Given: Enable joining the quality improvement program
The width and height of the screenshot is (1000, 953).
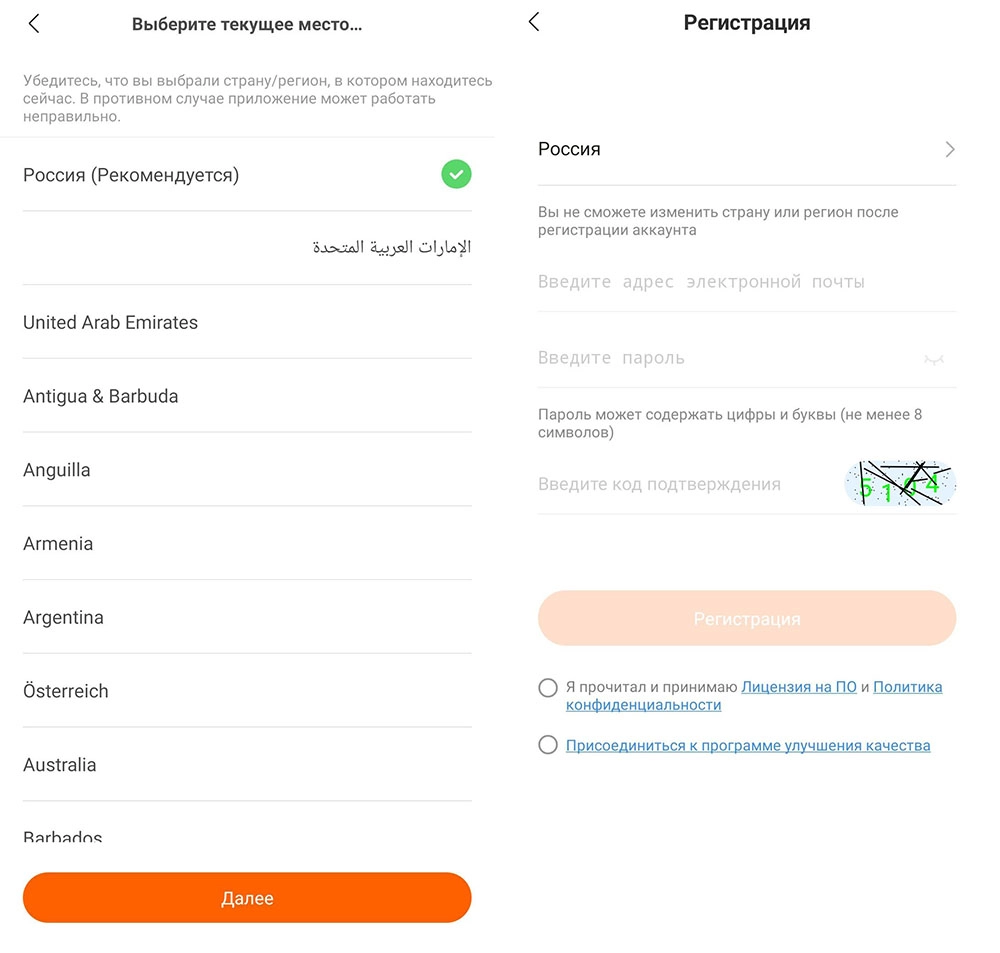Looking at the screenshot, I should tap(548, 744).
